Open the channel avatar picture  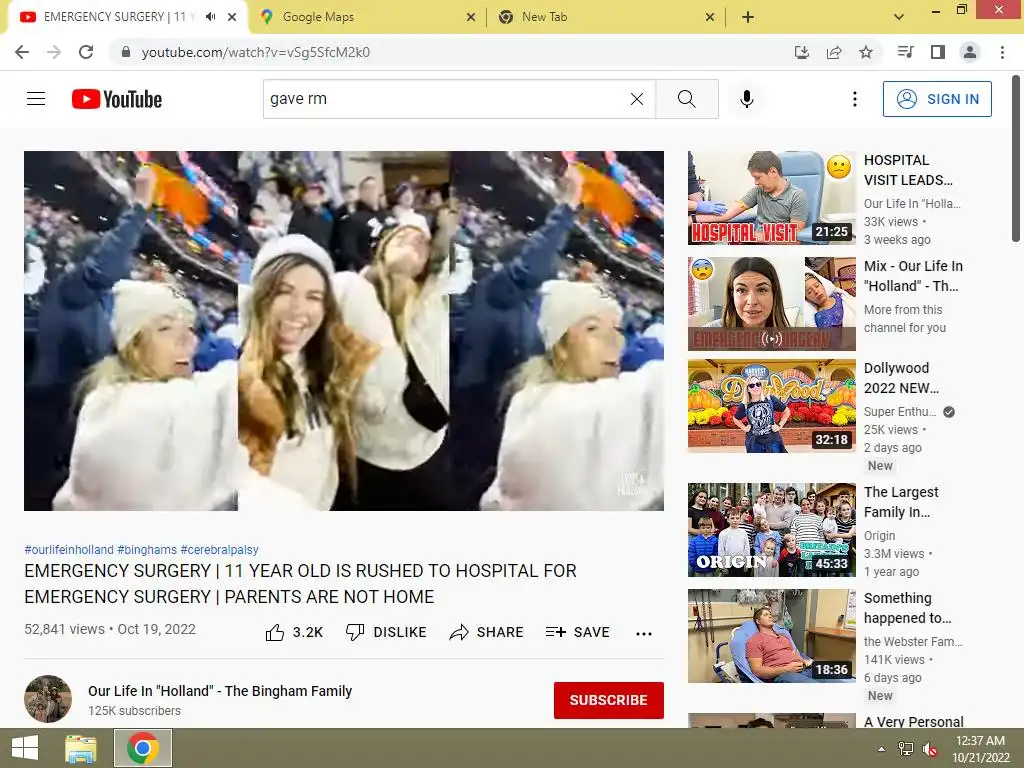point(48,699)
